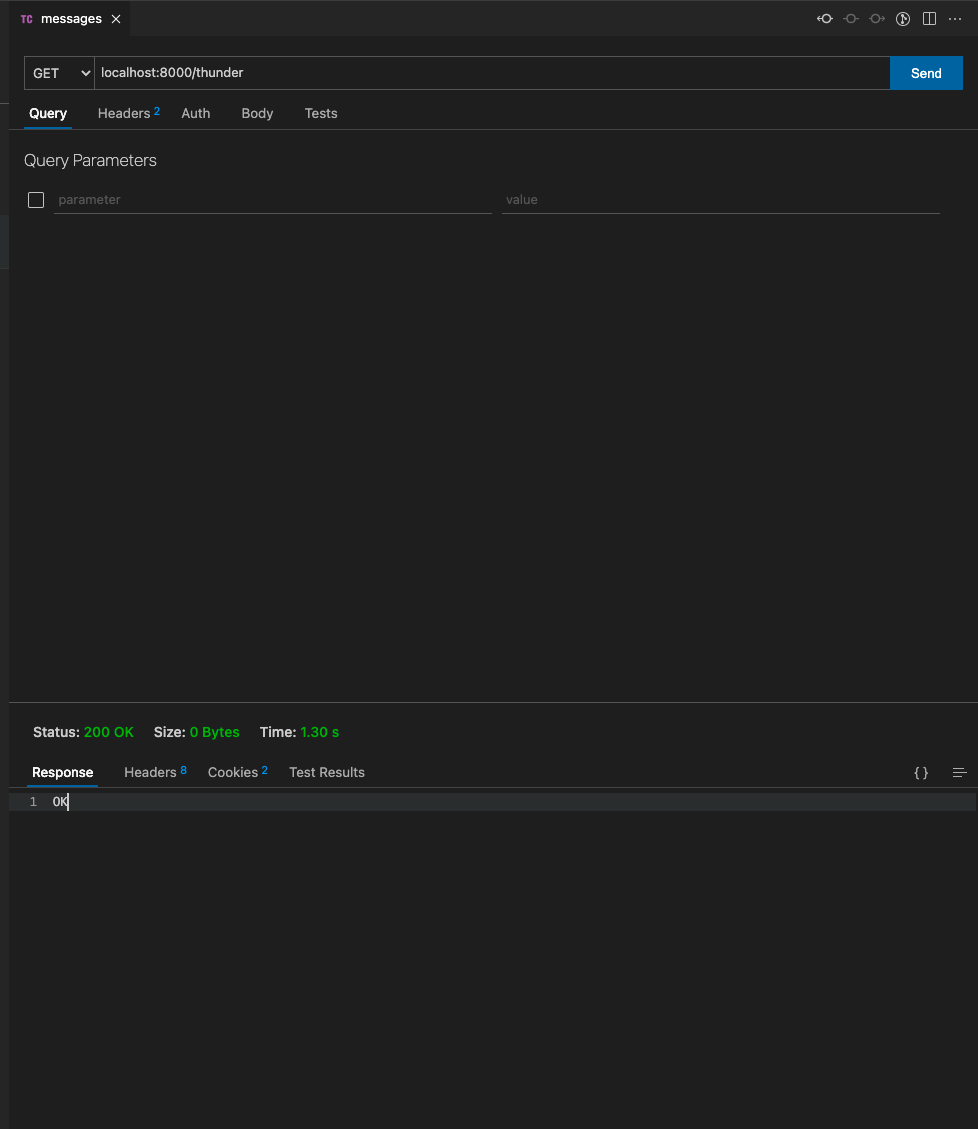Image resolution: width=978 pixels, height=1129 pixels.
Task: Switch to the Tests tab
Action: tap(320, 114)
